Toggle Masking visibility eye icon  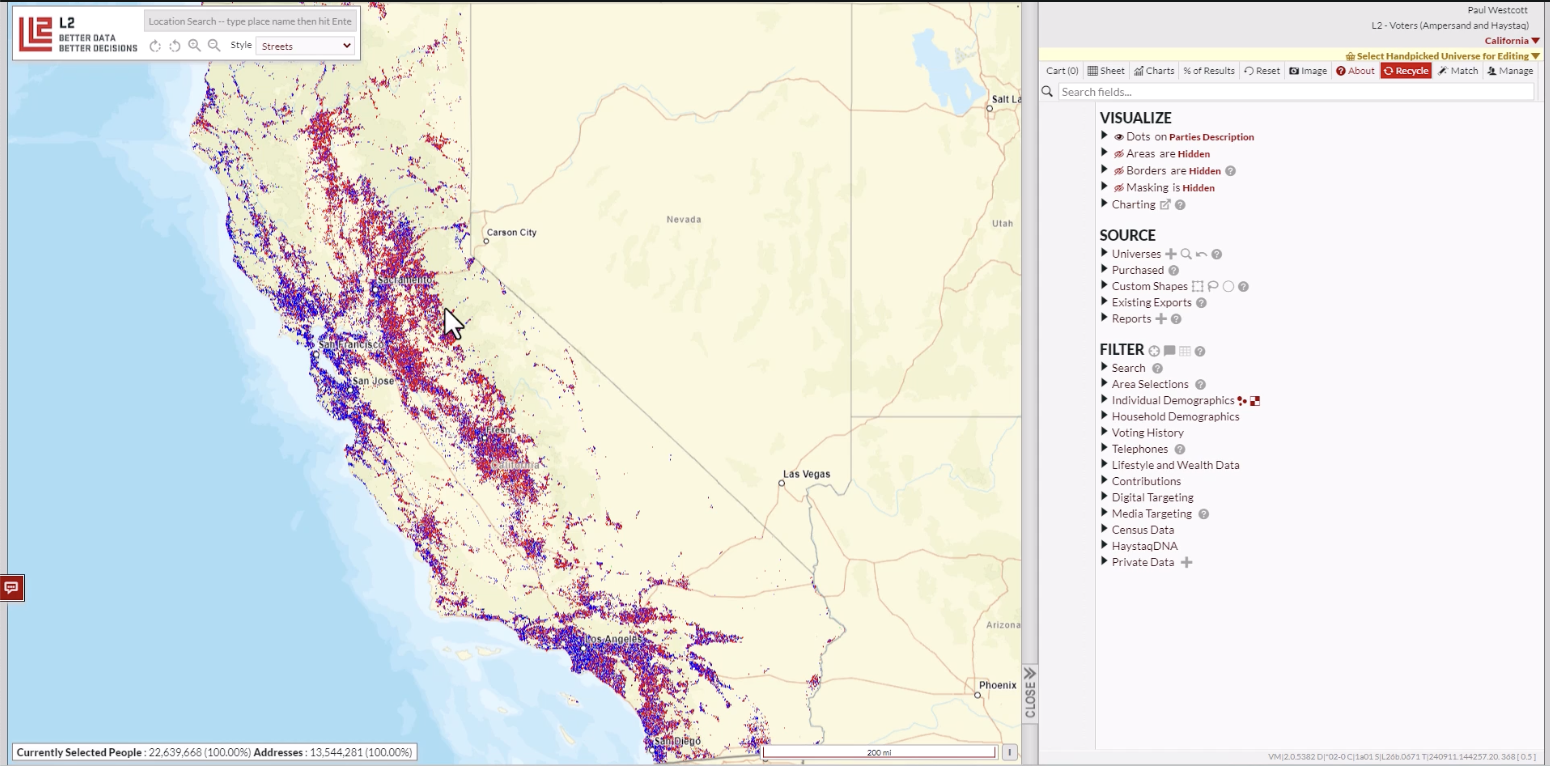(x=1119, y=188)
